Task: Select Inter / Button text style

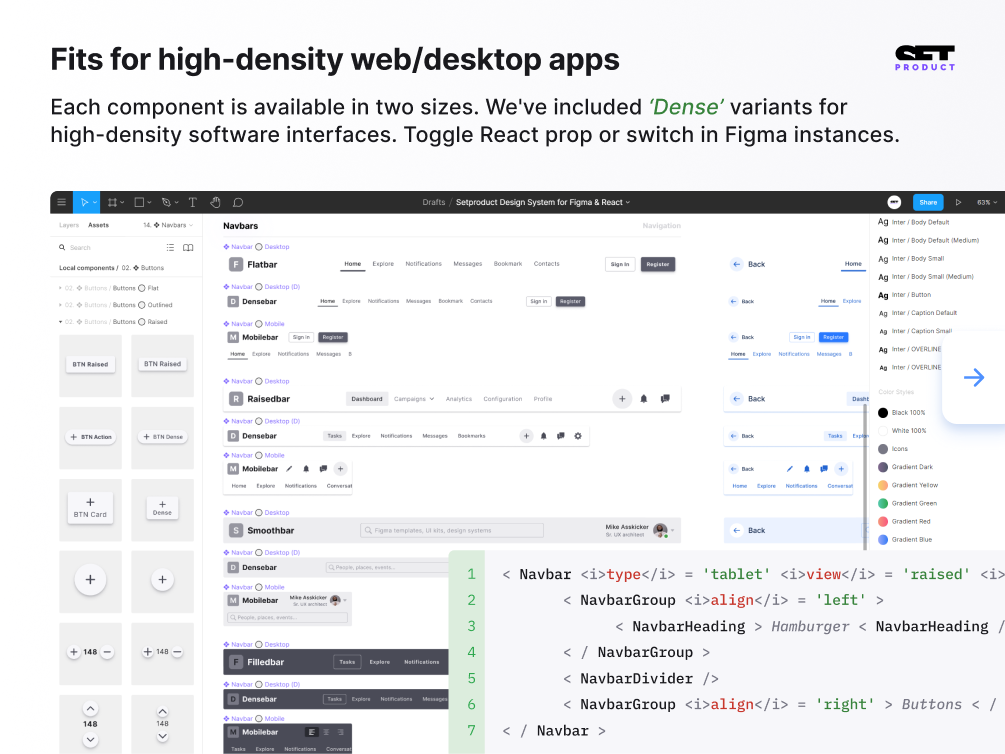Action: [x=905, y=295]
